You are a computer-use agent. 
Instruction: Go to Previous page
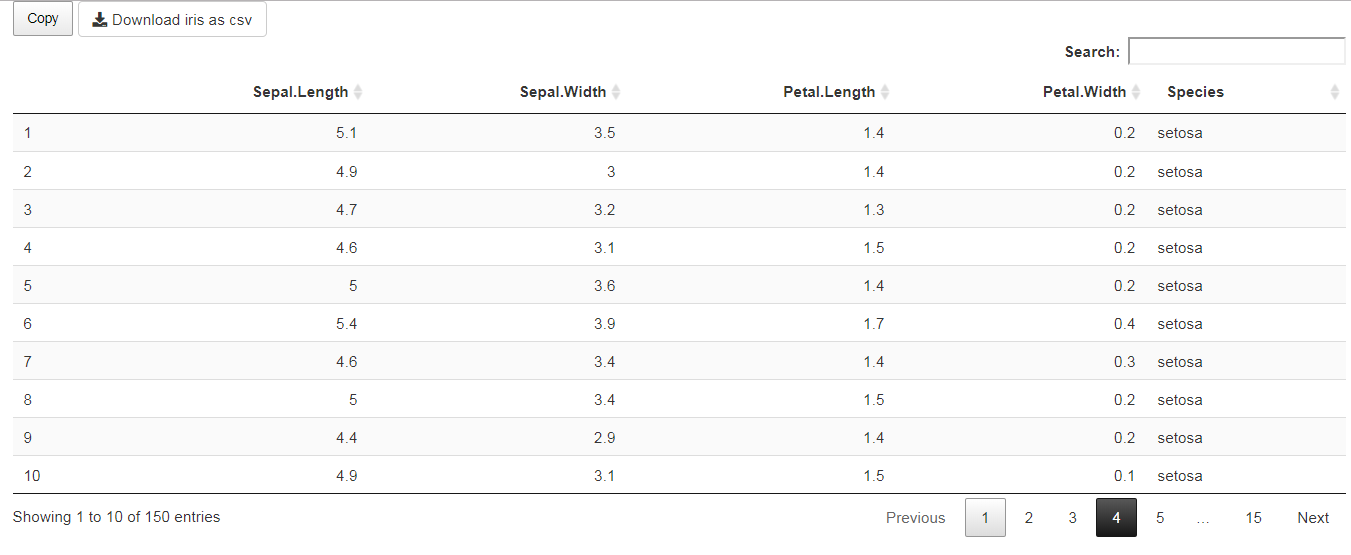(915, 517)
